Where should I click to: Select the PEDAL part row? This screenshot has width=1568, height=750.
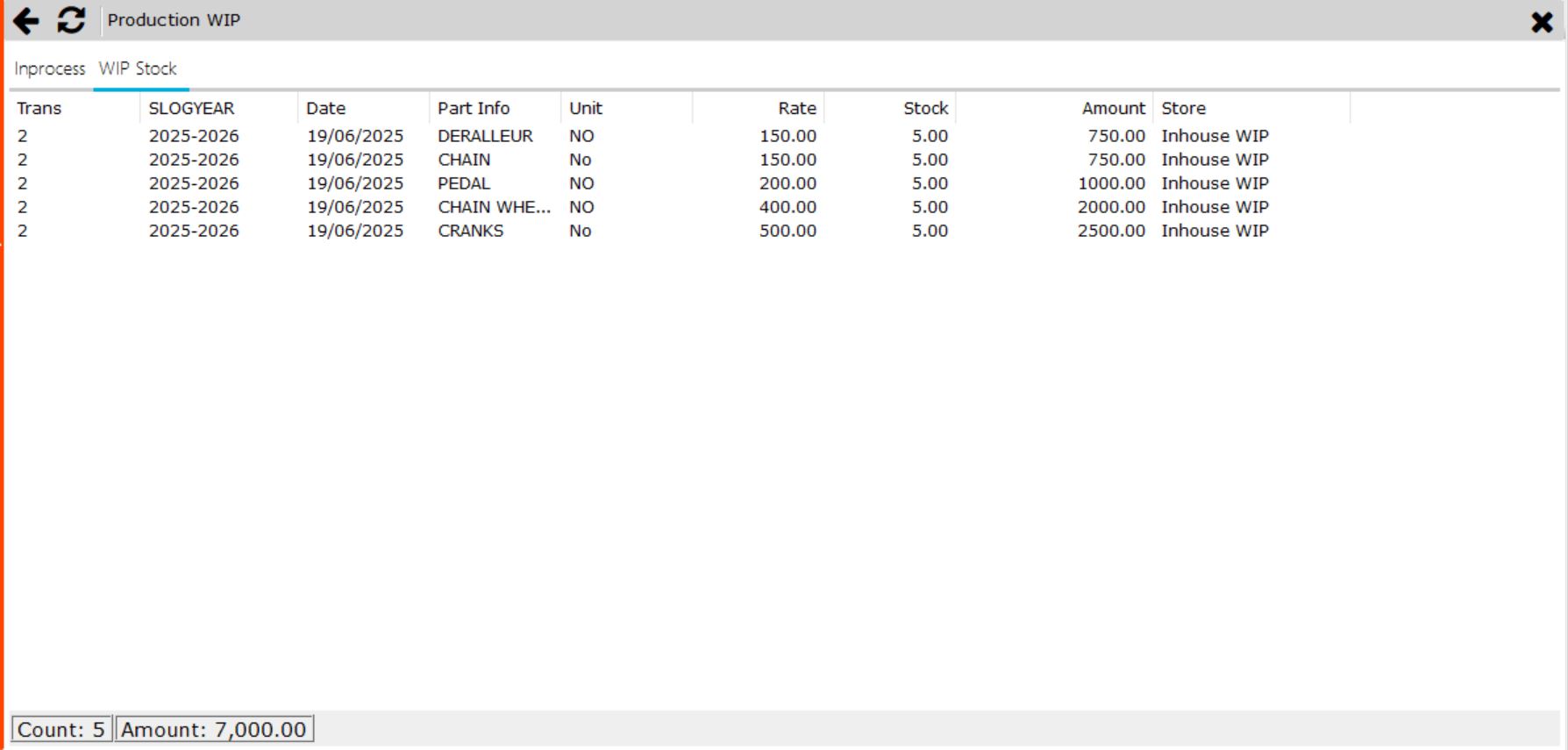(464, 183)
